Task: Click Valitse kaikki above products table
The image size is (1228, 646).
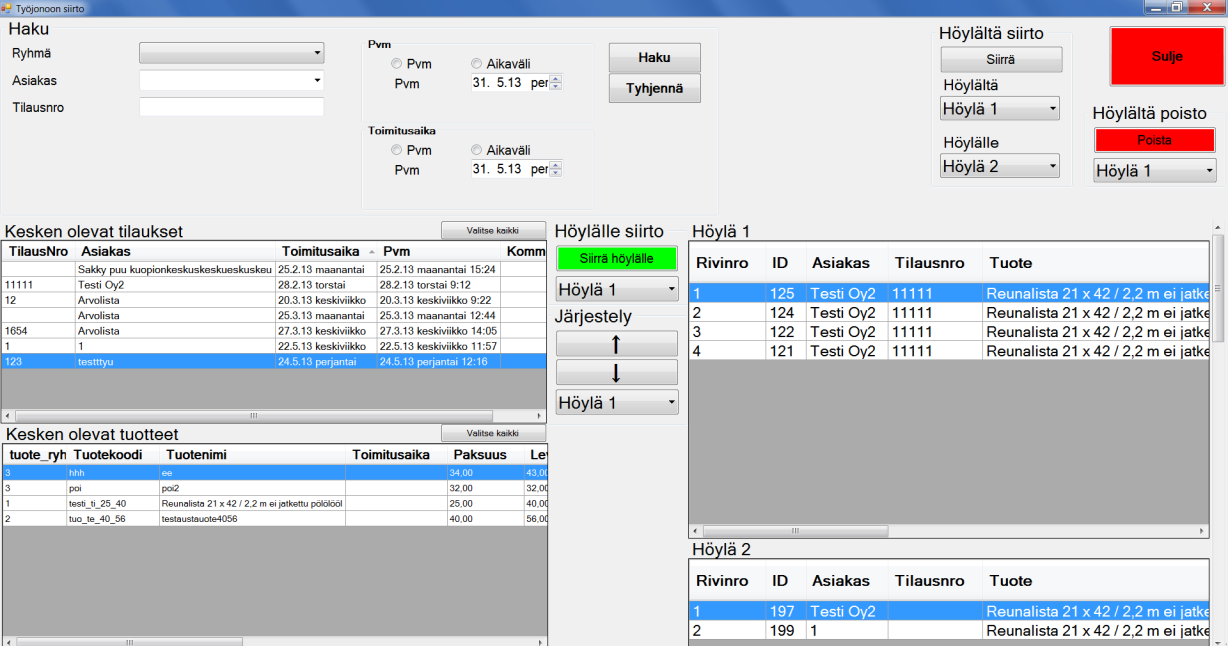Action: click(493, 433)
